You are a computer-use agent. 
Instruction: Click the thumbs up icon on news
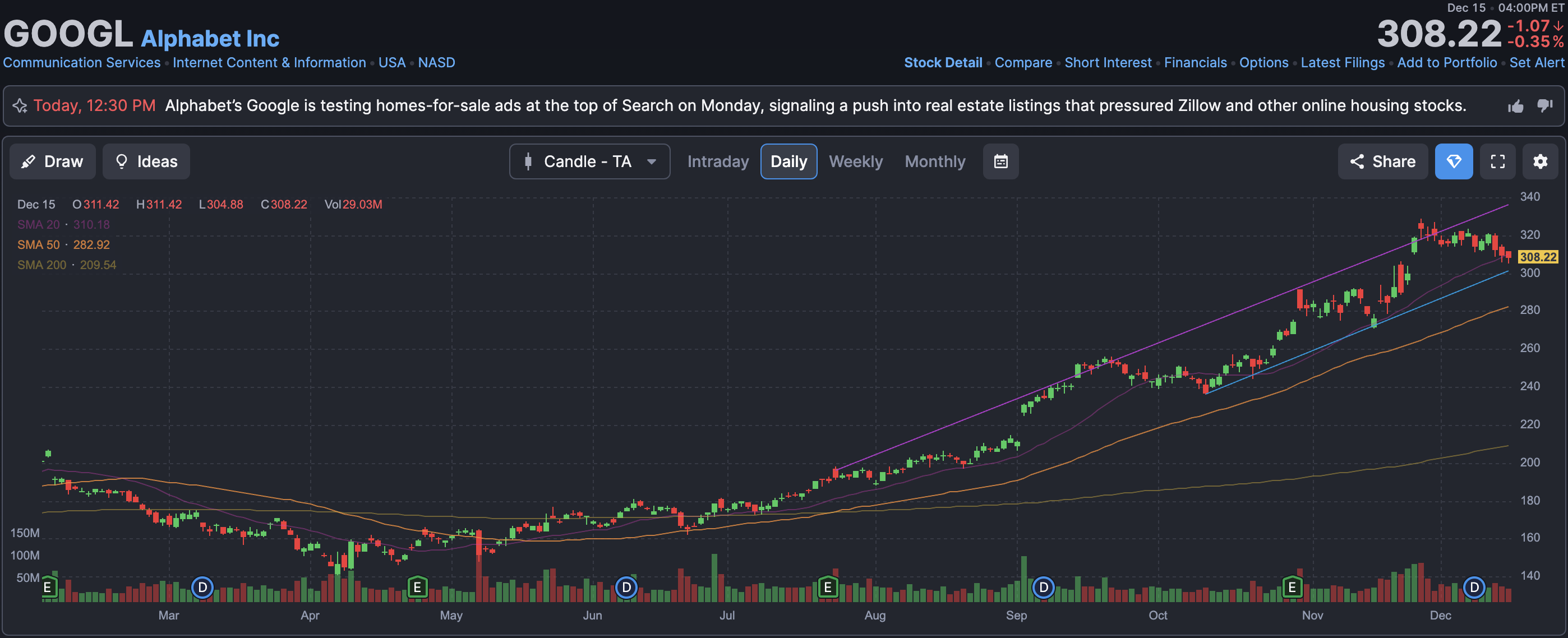(1515, 106)
